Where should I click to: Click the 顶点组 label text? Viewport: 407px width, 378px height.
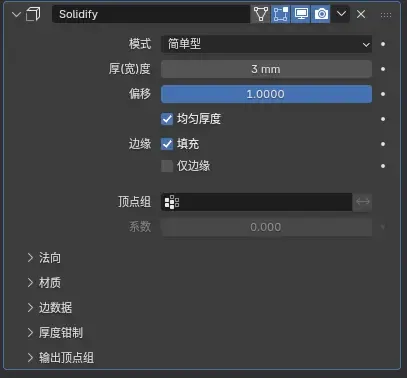click(134, 202)
